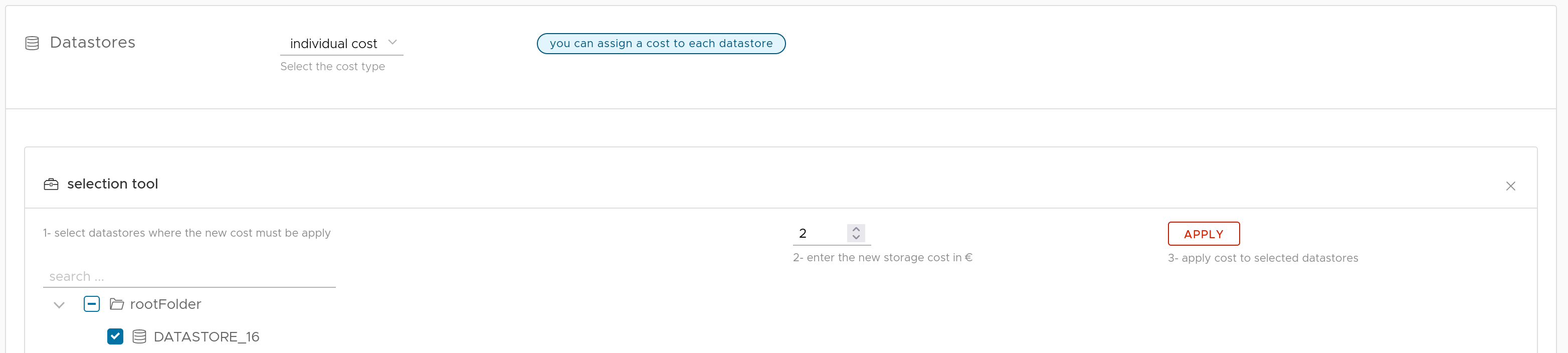Collapse the rootFolder tree node

(59, 305)
